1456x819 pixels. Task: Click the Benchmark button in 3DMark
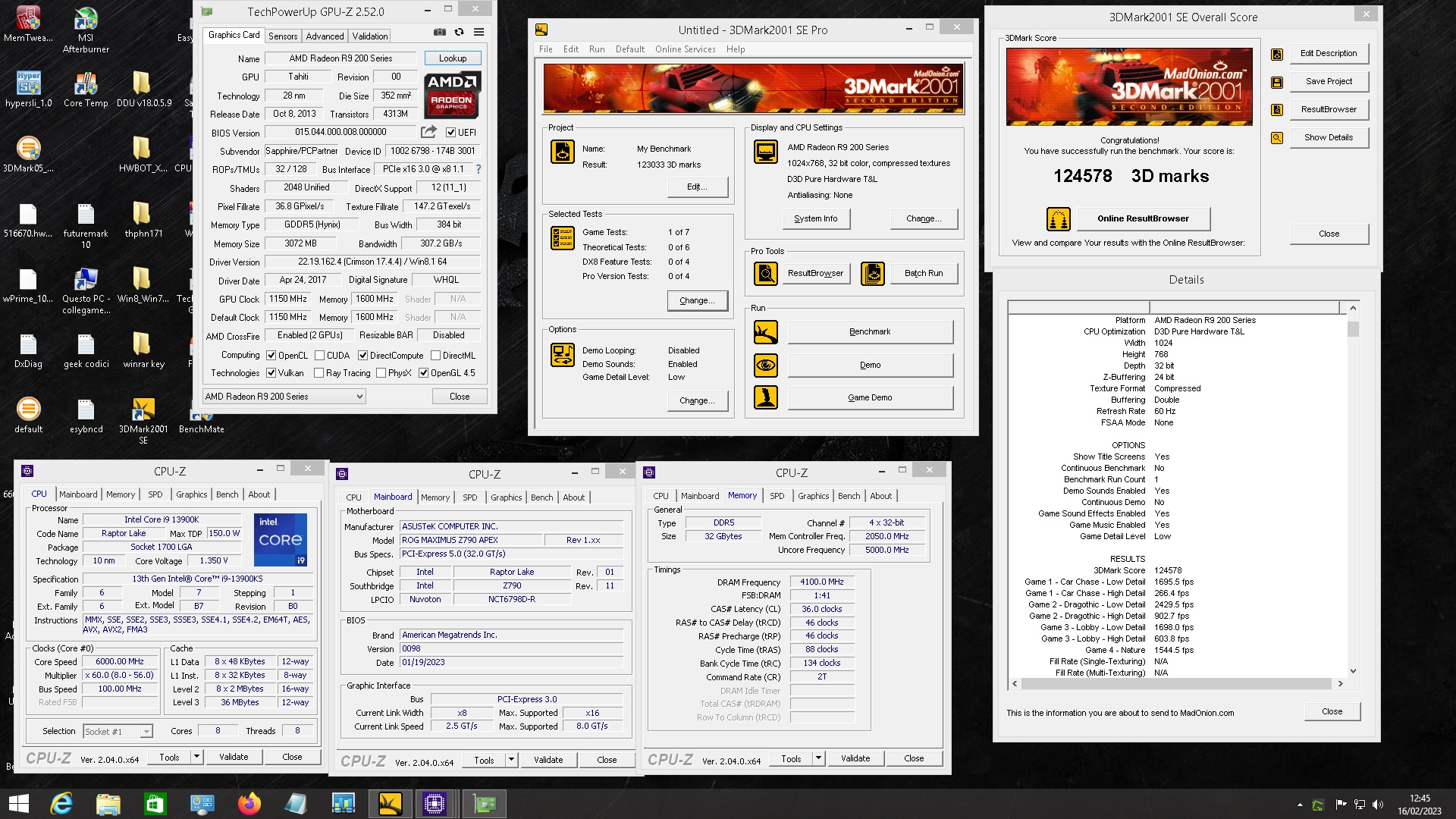pyautogui.click(x=870, y=332)
